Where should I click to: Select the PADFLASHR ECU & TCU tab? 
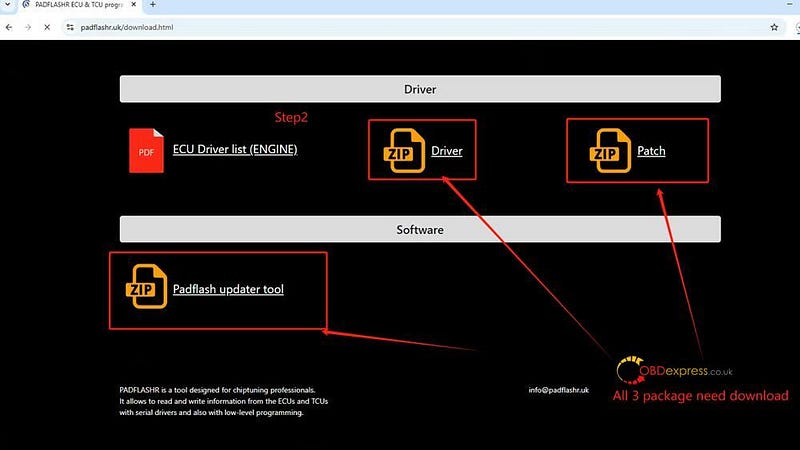coord(79,5)
